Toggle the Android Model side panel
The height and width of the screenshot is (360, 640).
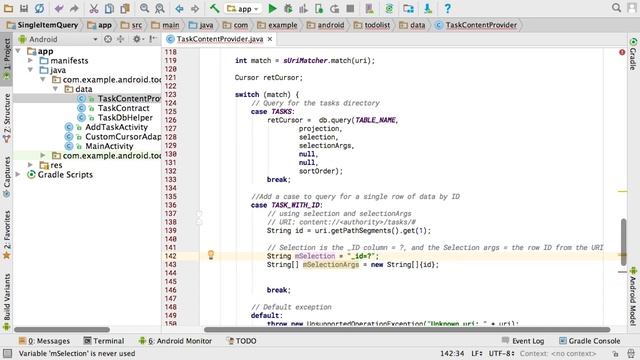pyautogui.click(x=633, y=296)
